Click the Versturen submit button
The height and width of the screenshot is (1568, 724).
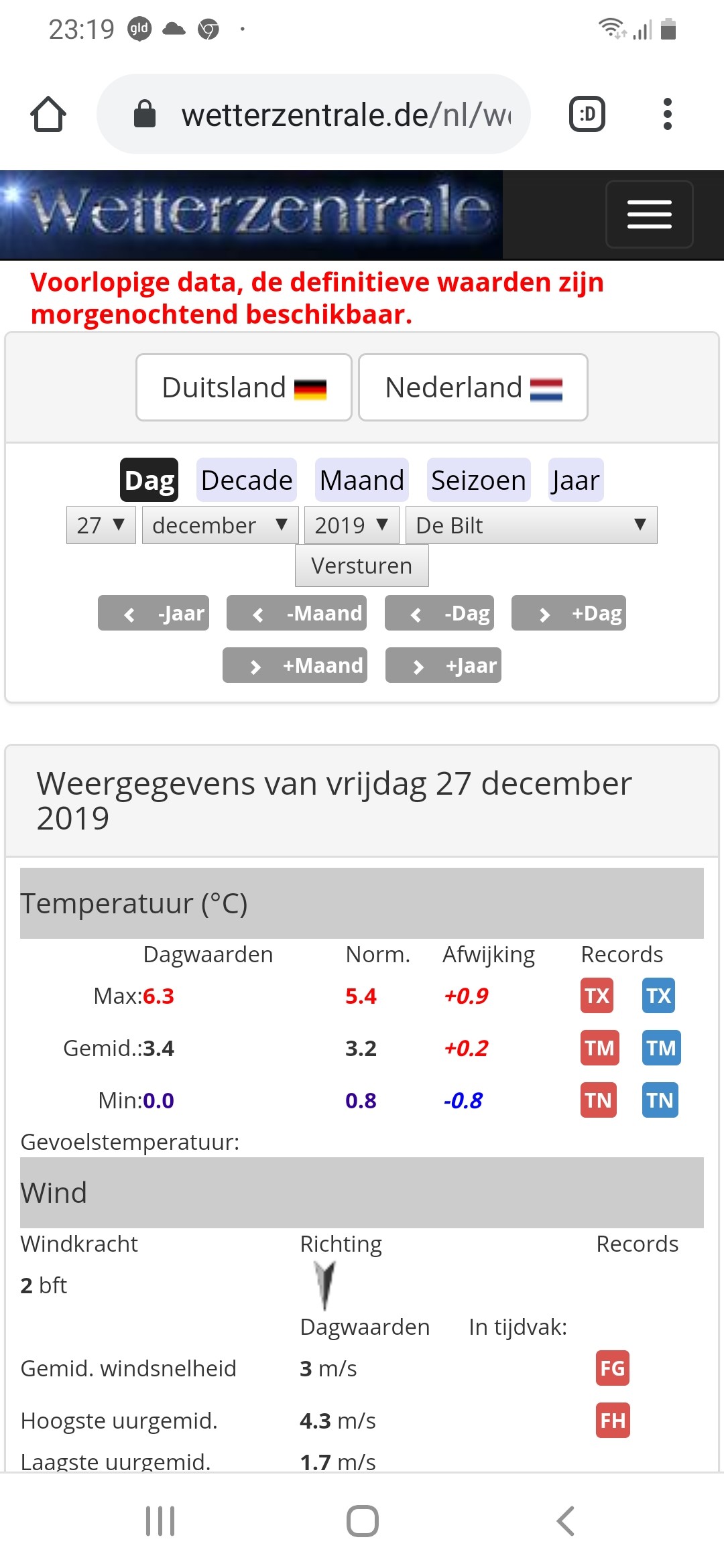click(362, 566)
